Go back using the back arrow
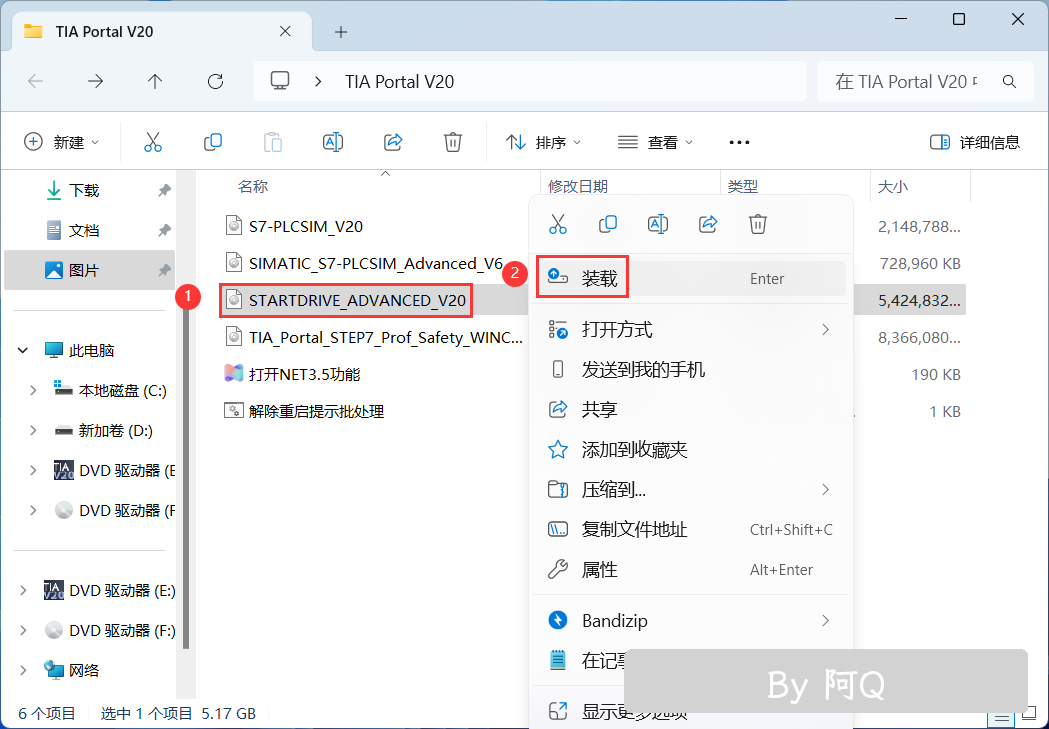Screen dimensions: 1049x729 point(35,82)
